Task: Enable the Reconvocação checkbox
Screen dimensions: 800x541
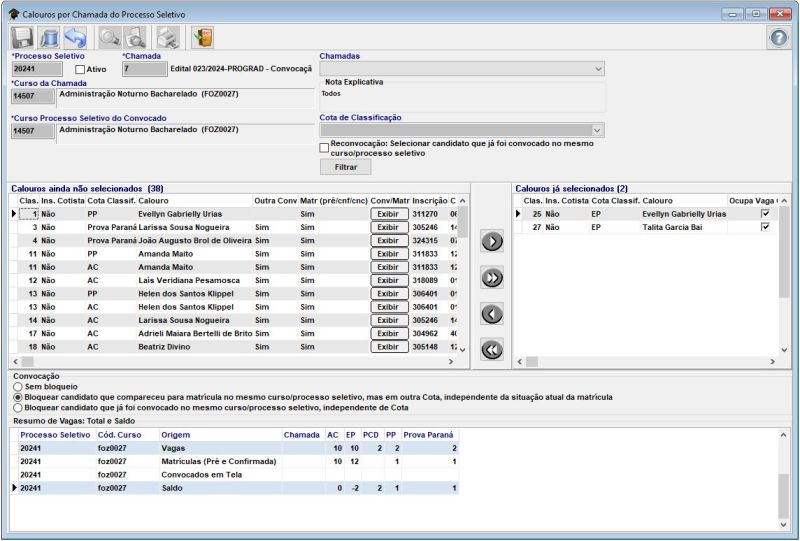Action: click(x=324, y=148)
